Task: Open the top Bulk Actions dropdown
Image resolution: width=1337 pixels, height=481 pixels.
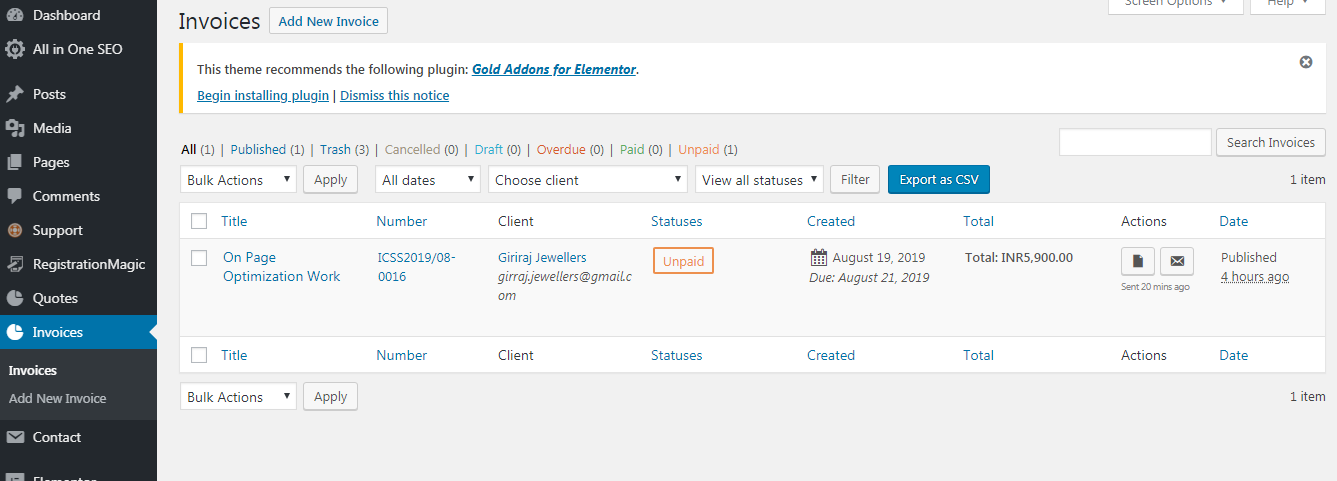Action: 239,180
